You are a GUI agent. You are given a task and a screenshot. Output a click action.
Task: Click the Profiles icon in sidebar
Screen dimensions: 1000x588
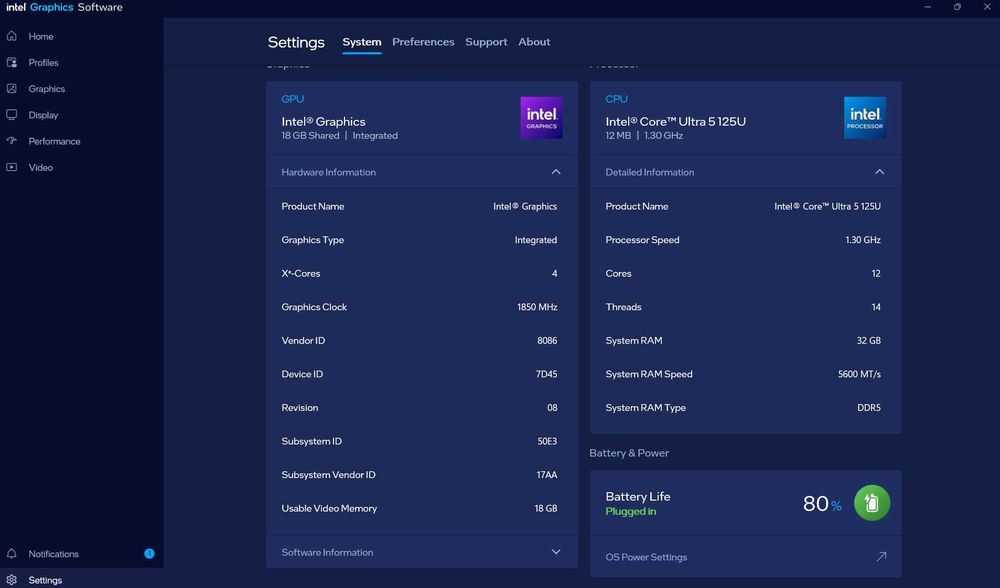tap(11, 62)
